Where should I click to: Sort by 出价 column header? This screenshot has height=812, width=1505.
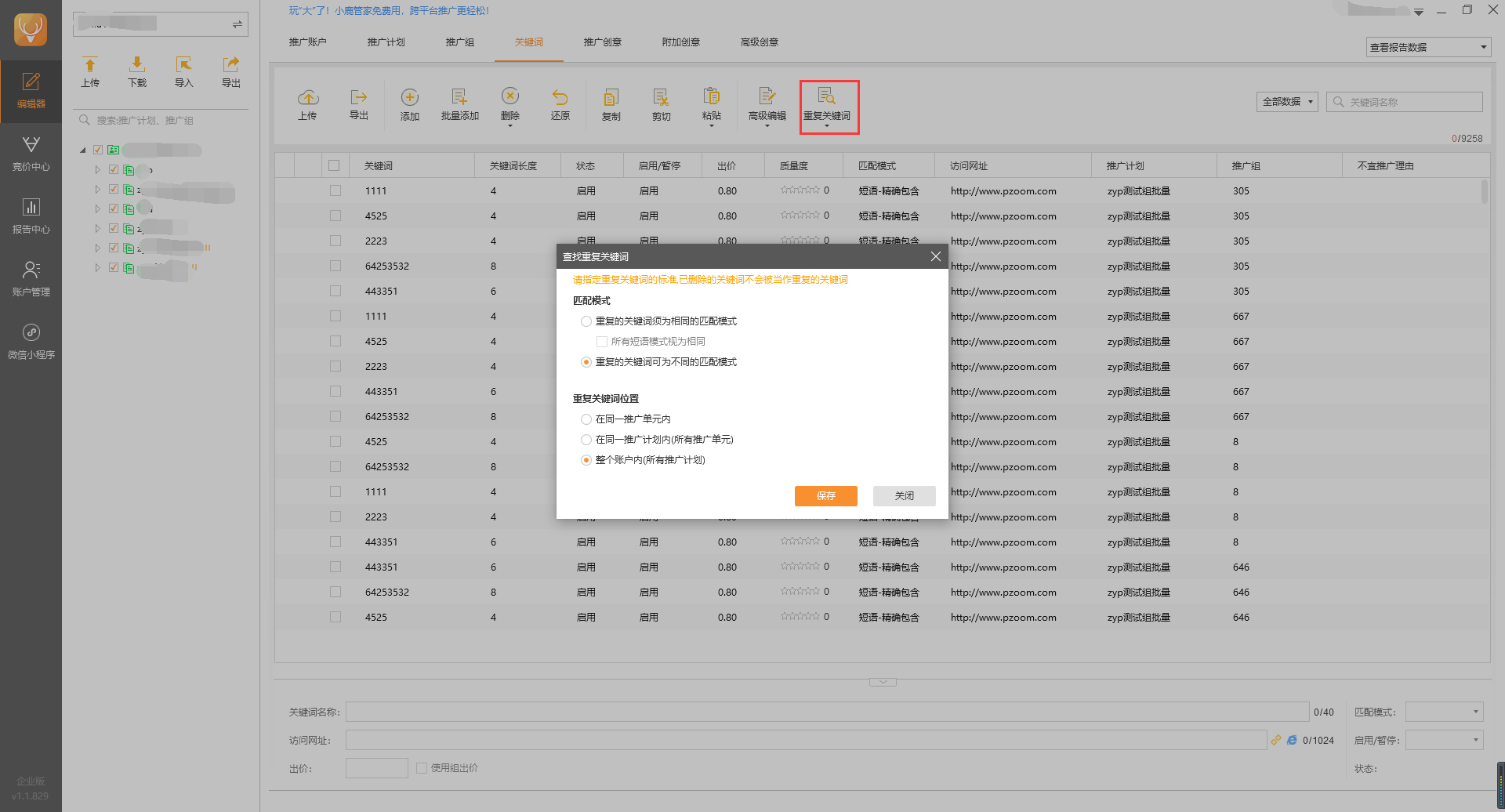pyautogui.click(x=733, y=165)
